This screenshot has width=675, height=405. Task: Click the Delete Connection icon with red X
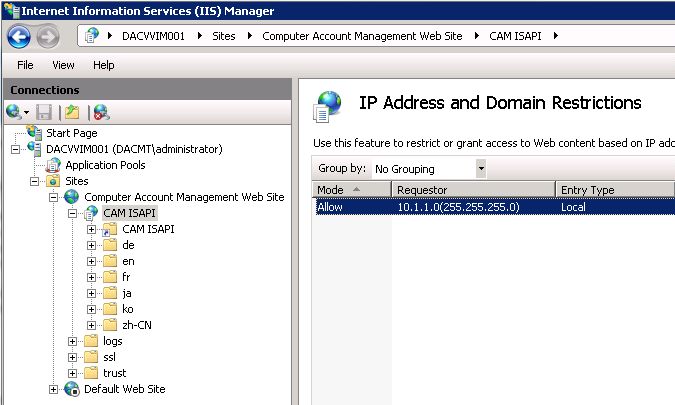pyautogui.click(x=102, y=112)
